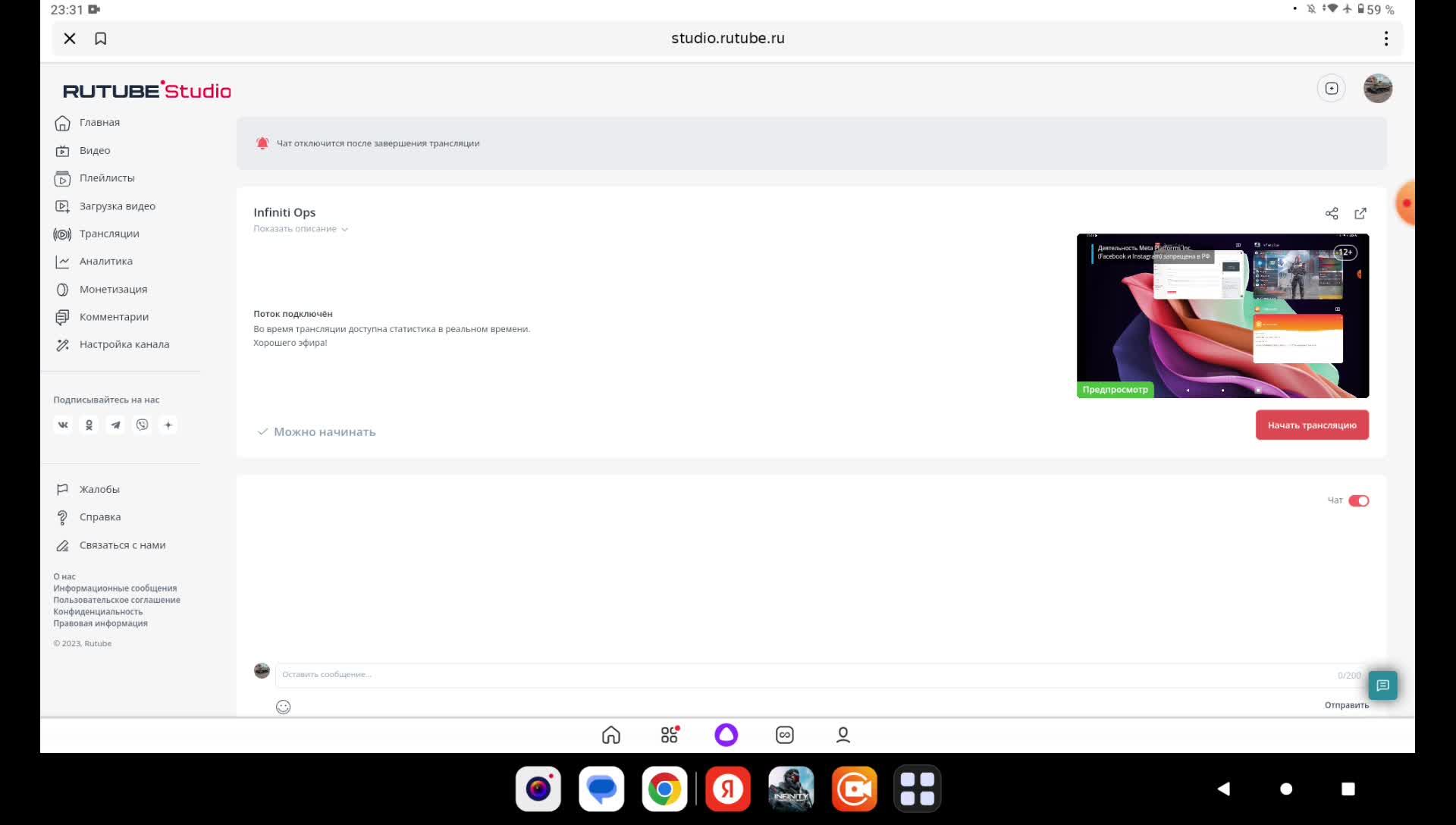Expand Показать описание under Infiniti Ops
The width and height of the screenshot is (1456, 825).
click(300, 229)
